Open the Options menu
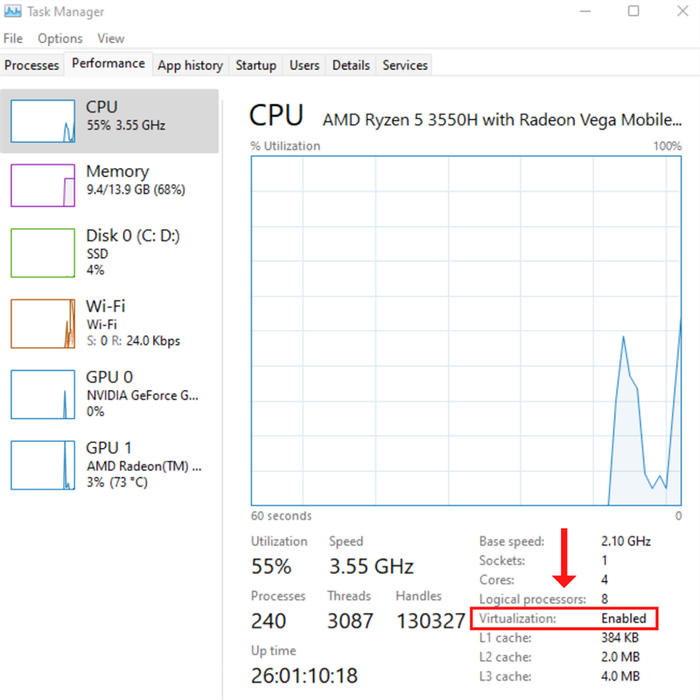Viewport: 700px width, 700px height. point(60,38)
